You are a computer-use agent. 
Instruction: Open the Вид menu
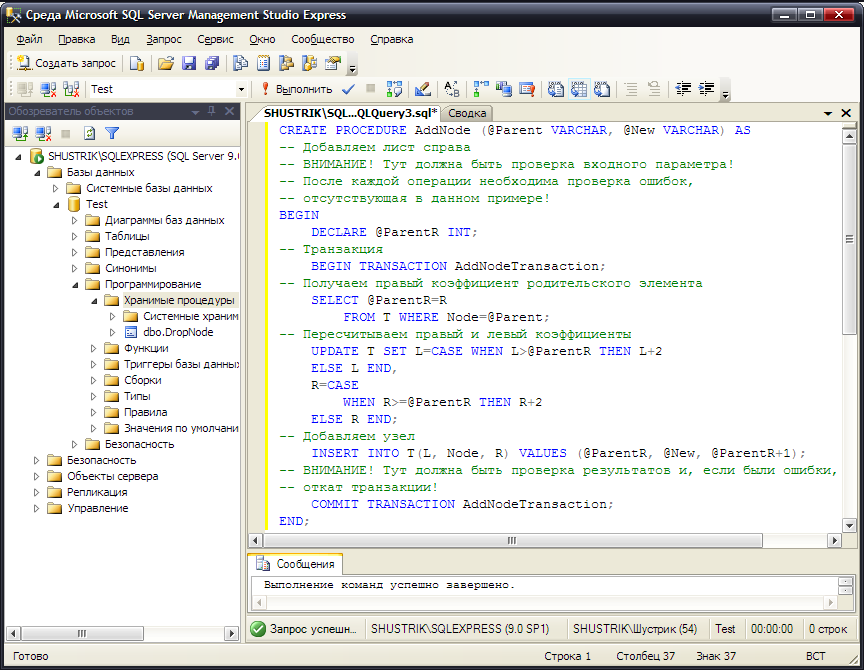coord(120,39)
